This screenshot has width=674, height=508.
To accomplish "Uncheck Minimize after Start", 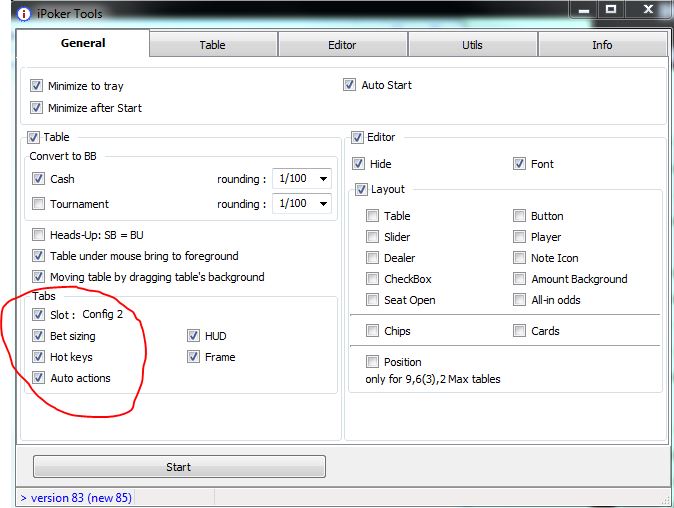I will 37,107.
